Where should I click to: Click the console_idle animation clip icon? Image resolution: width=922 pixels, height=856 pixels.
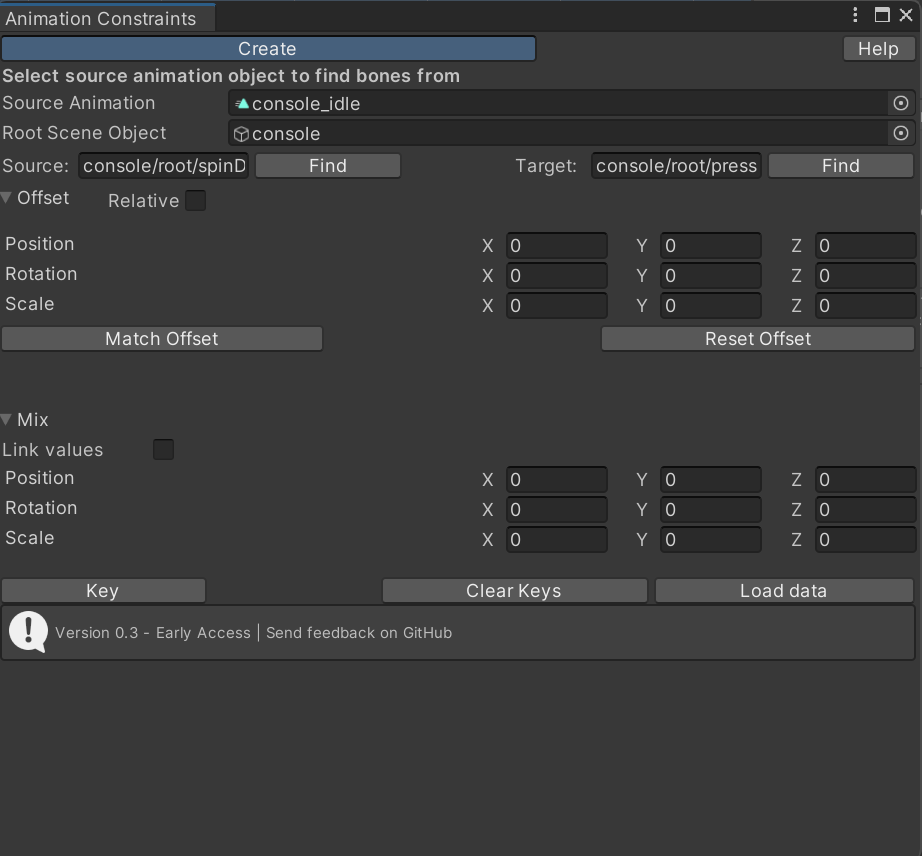[x=242, y=104]
